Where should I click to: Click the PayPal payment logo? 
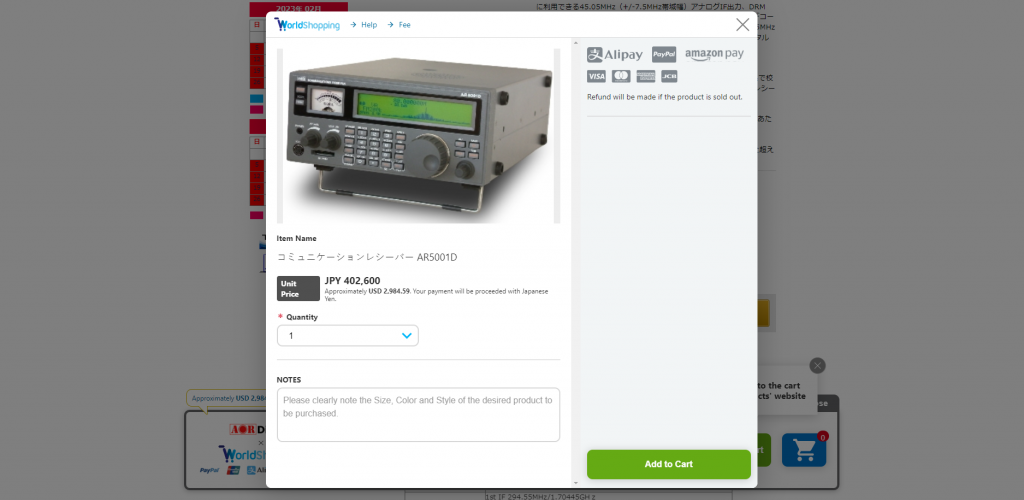(x=664, y=54)
